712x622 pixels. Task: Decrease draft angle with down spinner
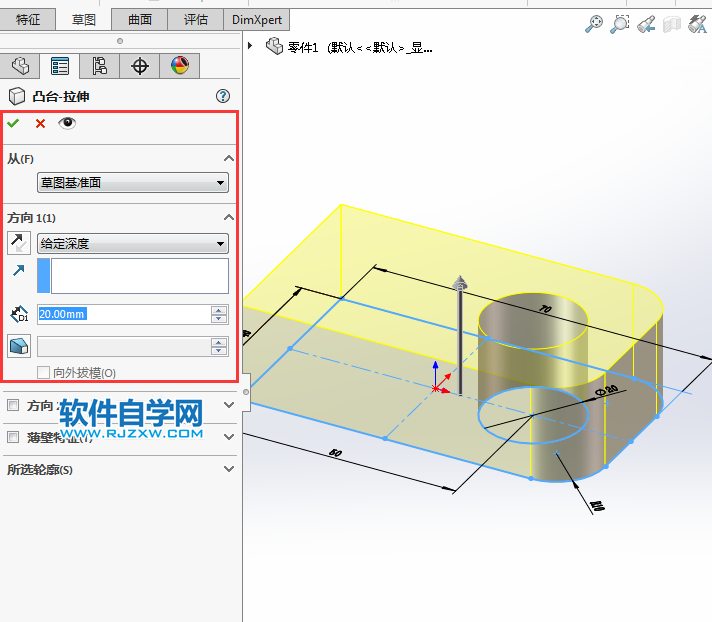219,351
